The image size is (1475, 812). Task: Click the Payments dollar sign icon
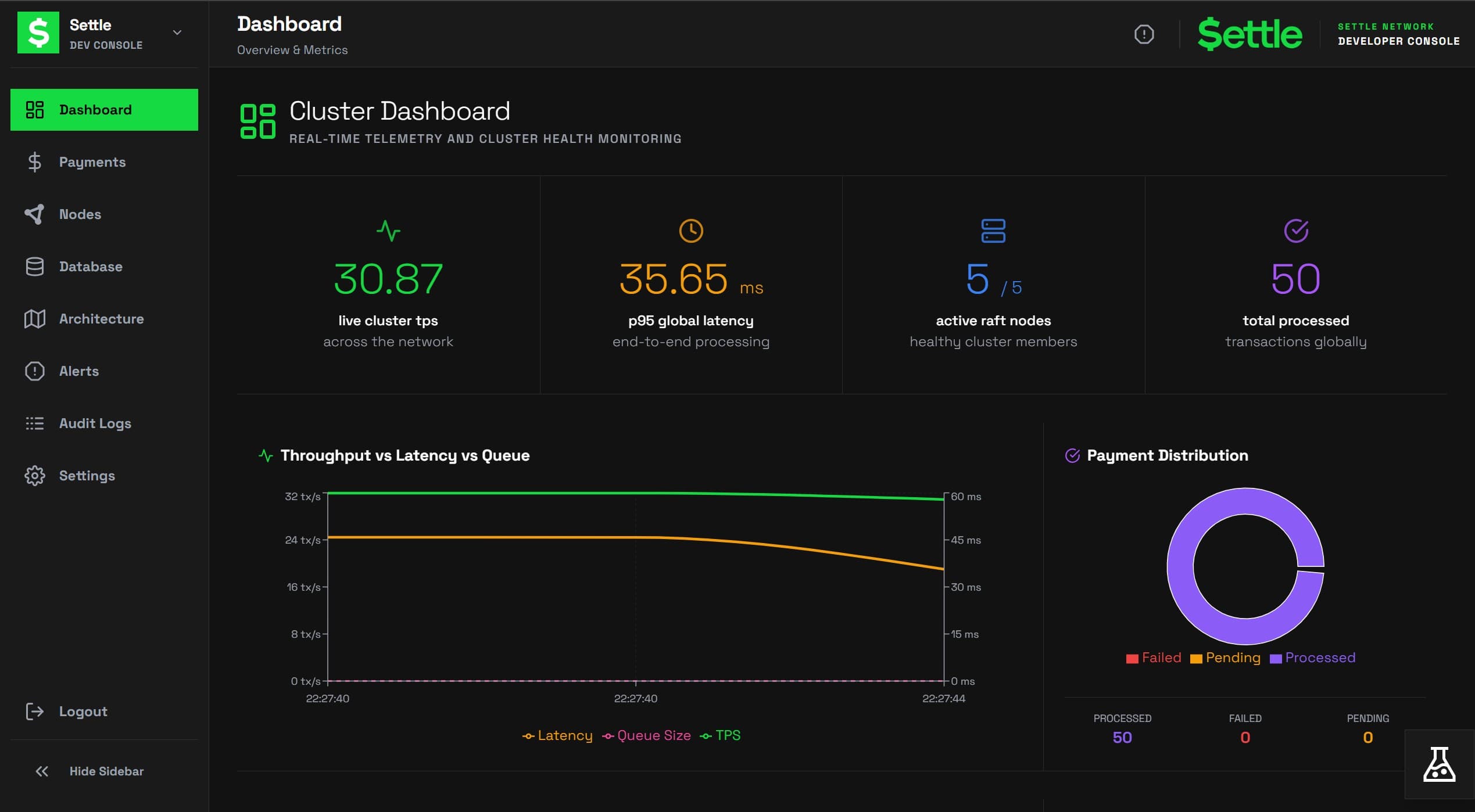pos(35,162)
